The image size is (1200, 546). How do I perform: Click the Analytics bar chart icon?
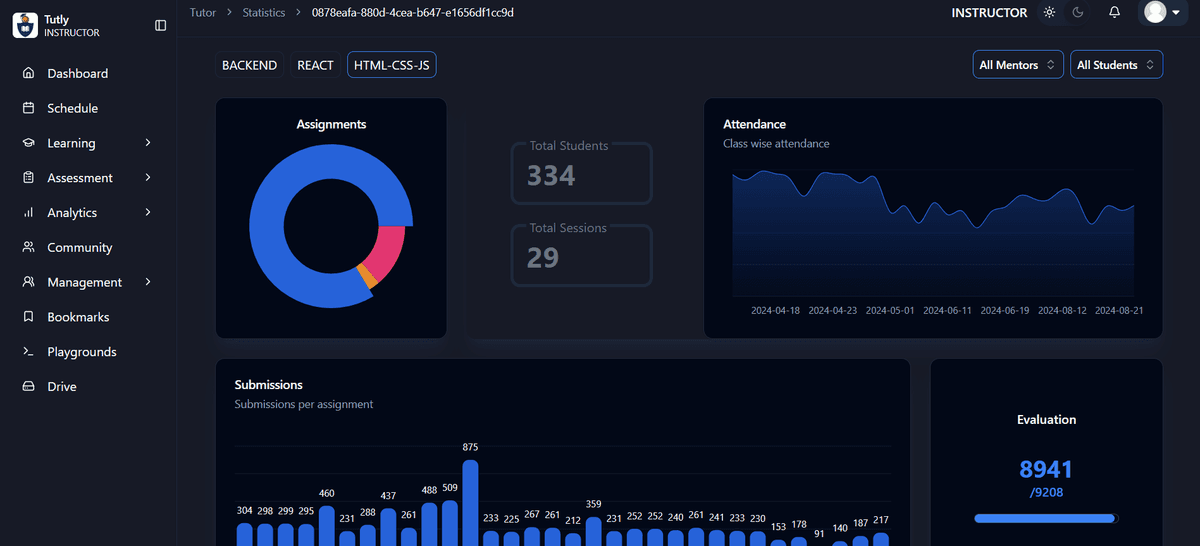tap(28, 213)
